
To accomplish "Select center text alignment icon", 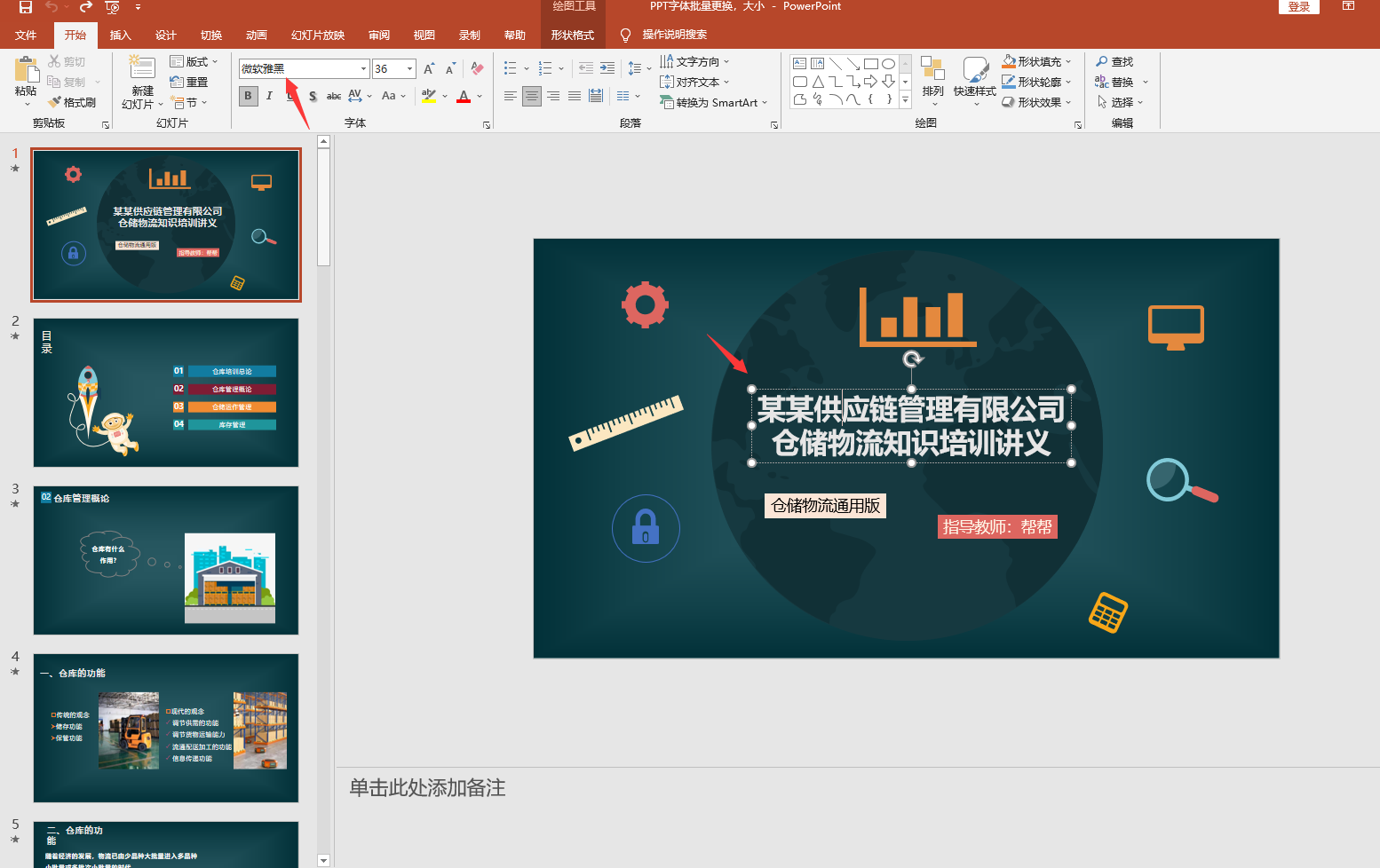I will click(x=532, y=96).
